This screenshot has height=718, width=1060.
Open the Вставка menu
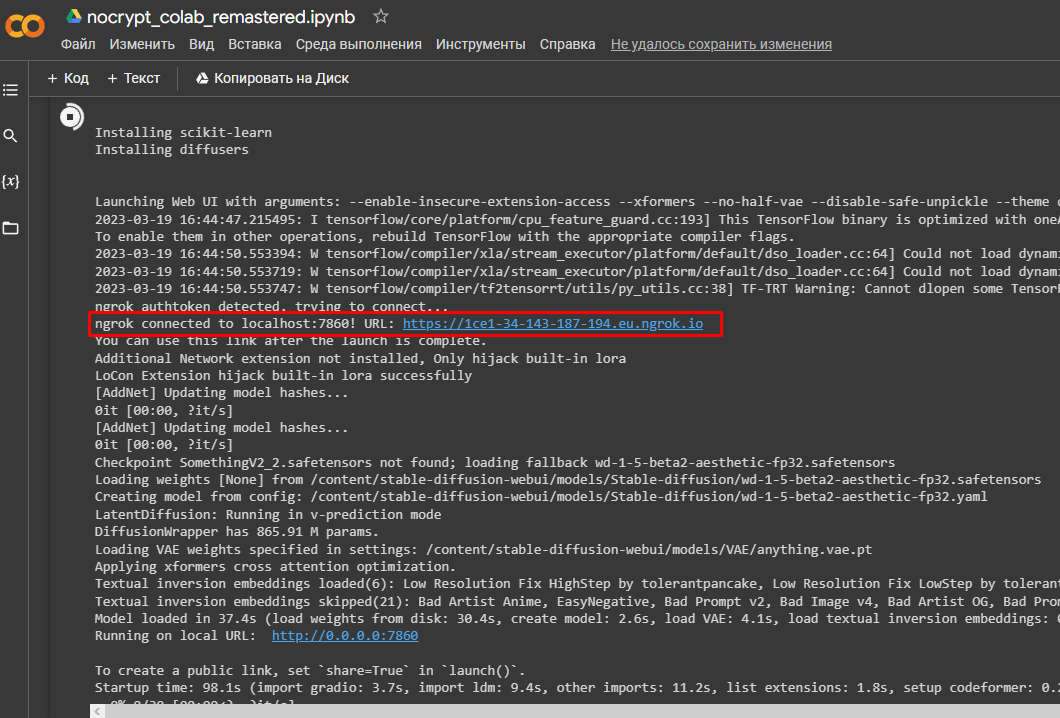pos(254,44)
